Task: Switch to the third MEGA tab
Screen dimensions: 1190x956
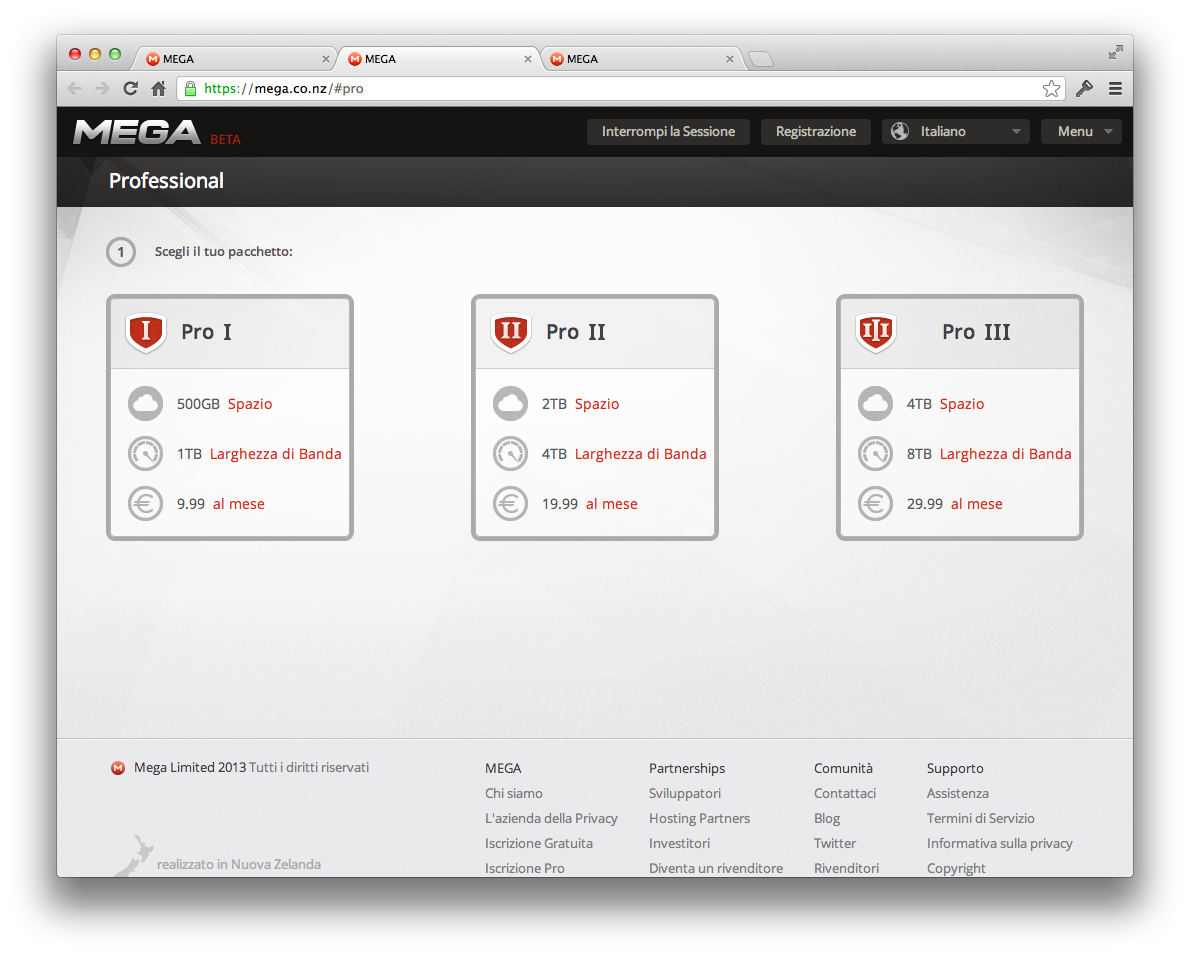Action: [x=640, y=59]
